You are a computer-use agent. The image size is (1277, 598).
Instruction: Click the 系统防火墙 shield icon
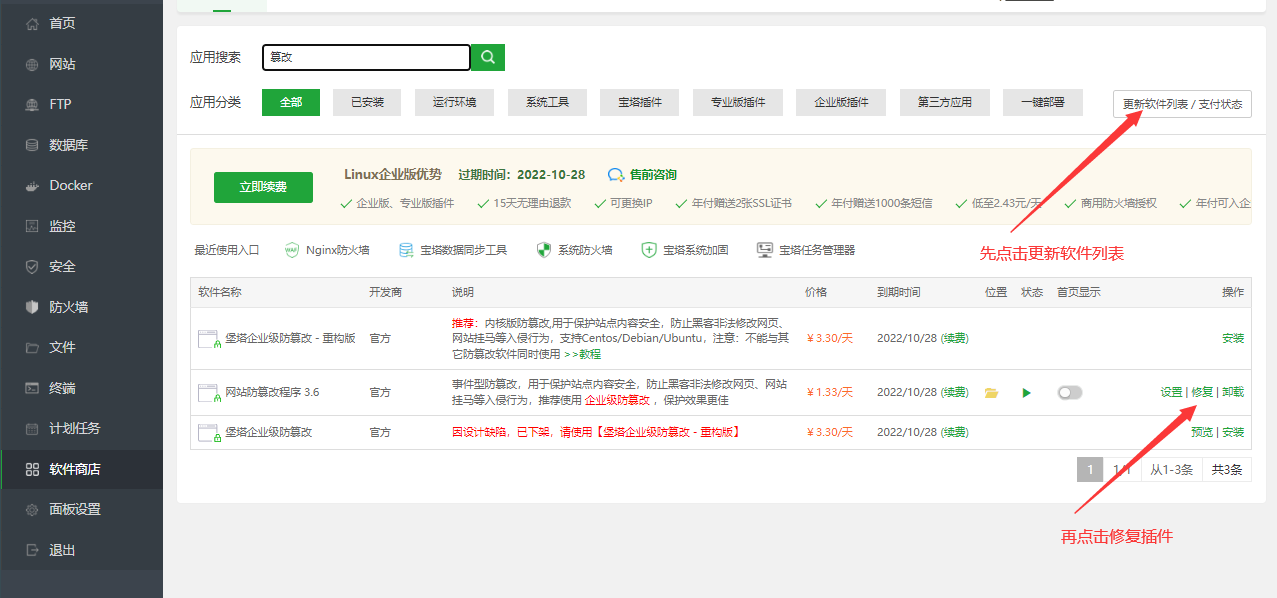(x=544, y=250)
